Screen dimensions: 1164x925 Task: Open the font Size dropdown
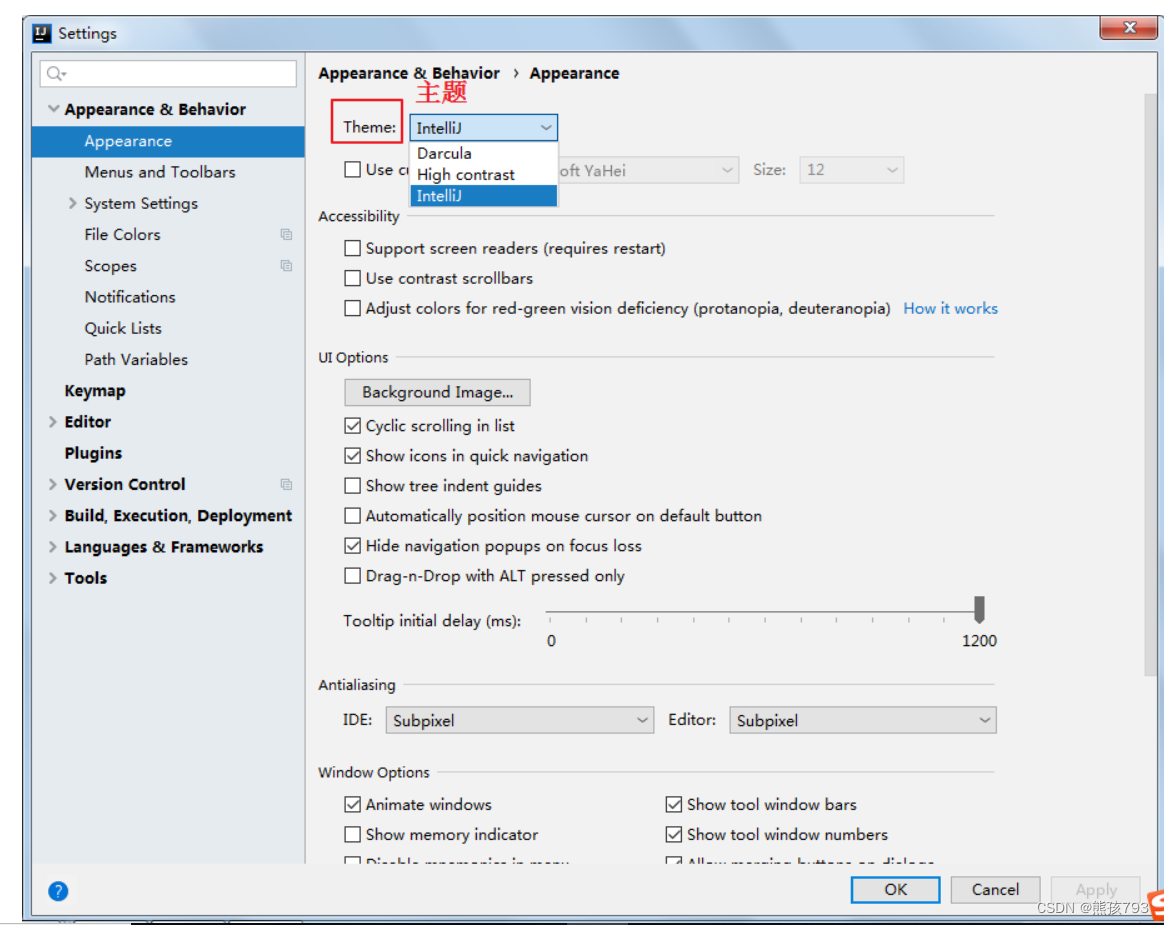pos(851,170)
